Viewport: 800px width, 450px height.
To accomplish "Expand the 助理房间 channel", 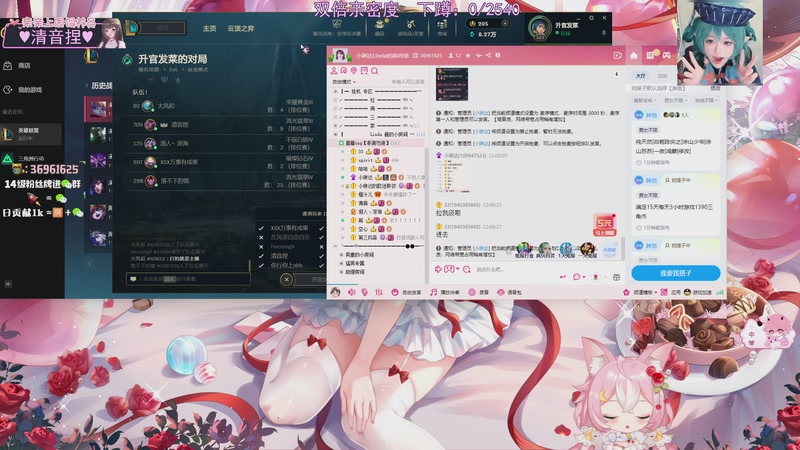I will click(x=341, y=272).
